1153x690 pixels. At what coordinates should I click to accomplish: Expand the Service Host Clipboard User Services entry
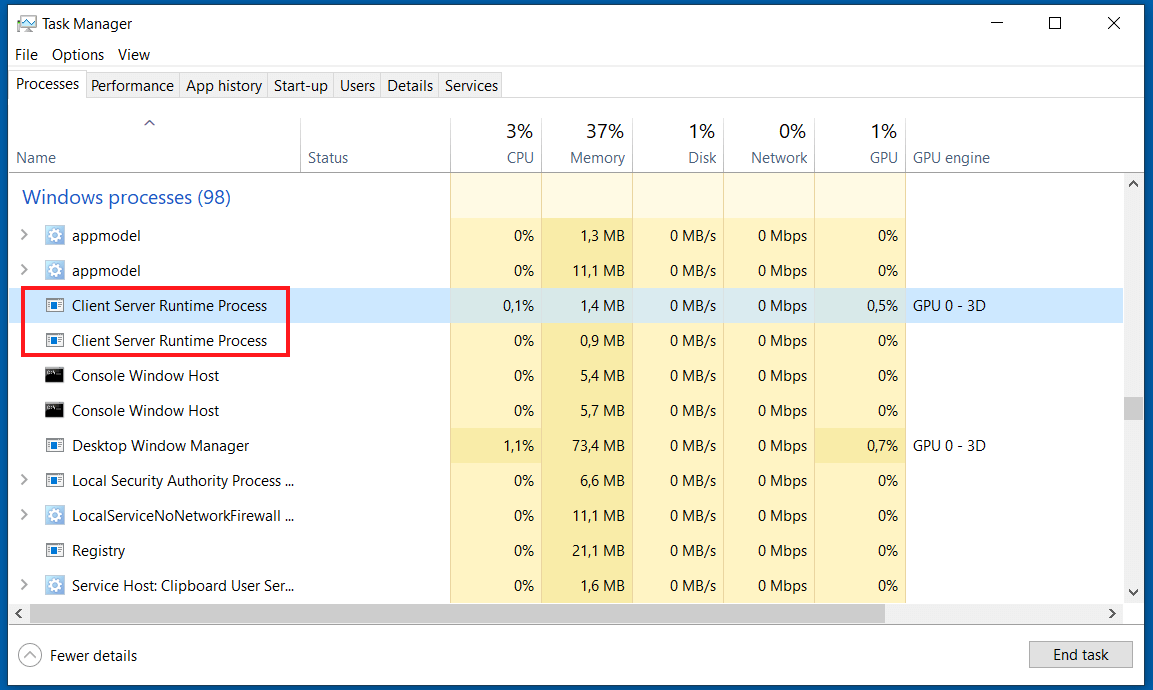click(24, 585)
